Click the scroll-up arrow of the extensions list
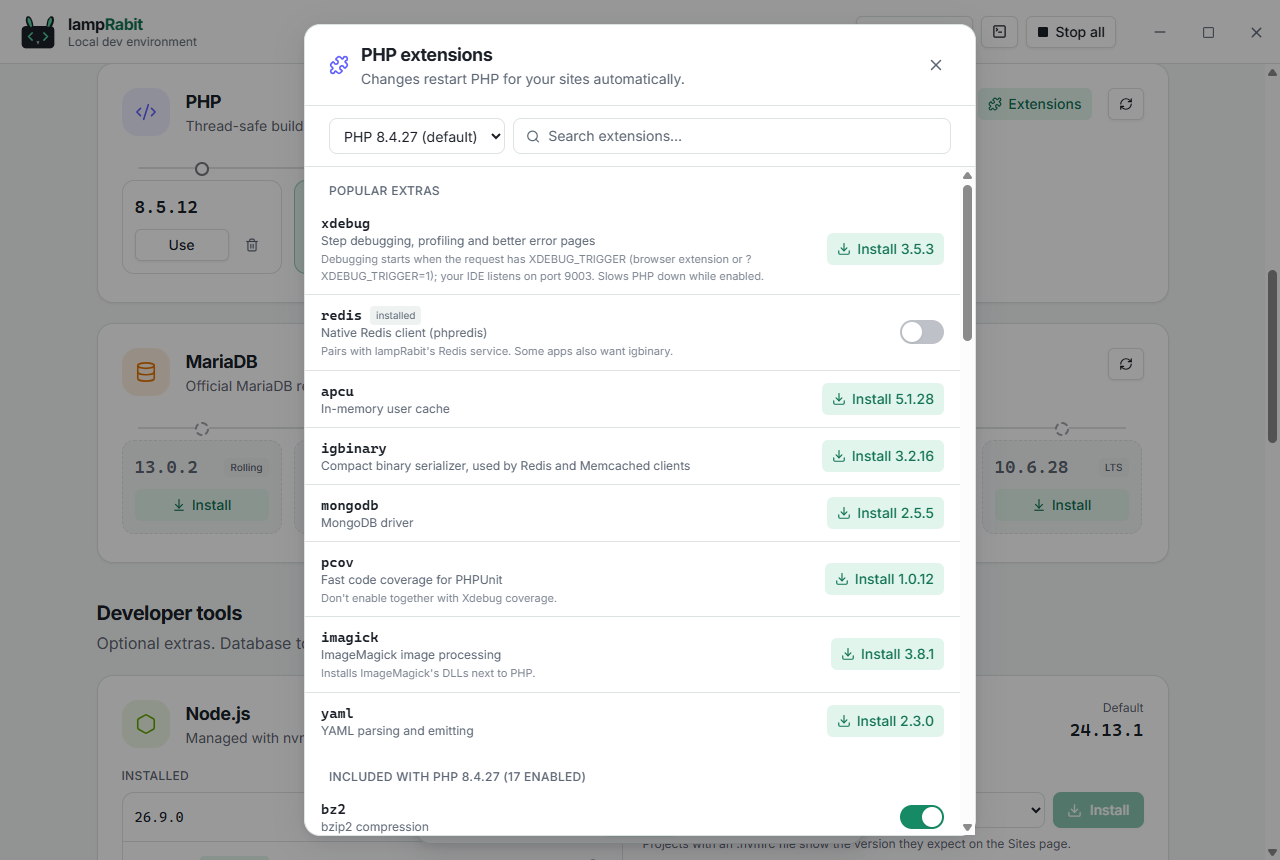 pyautogui.click(x=967, y=176)
